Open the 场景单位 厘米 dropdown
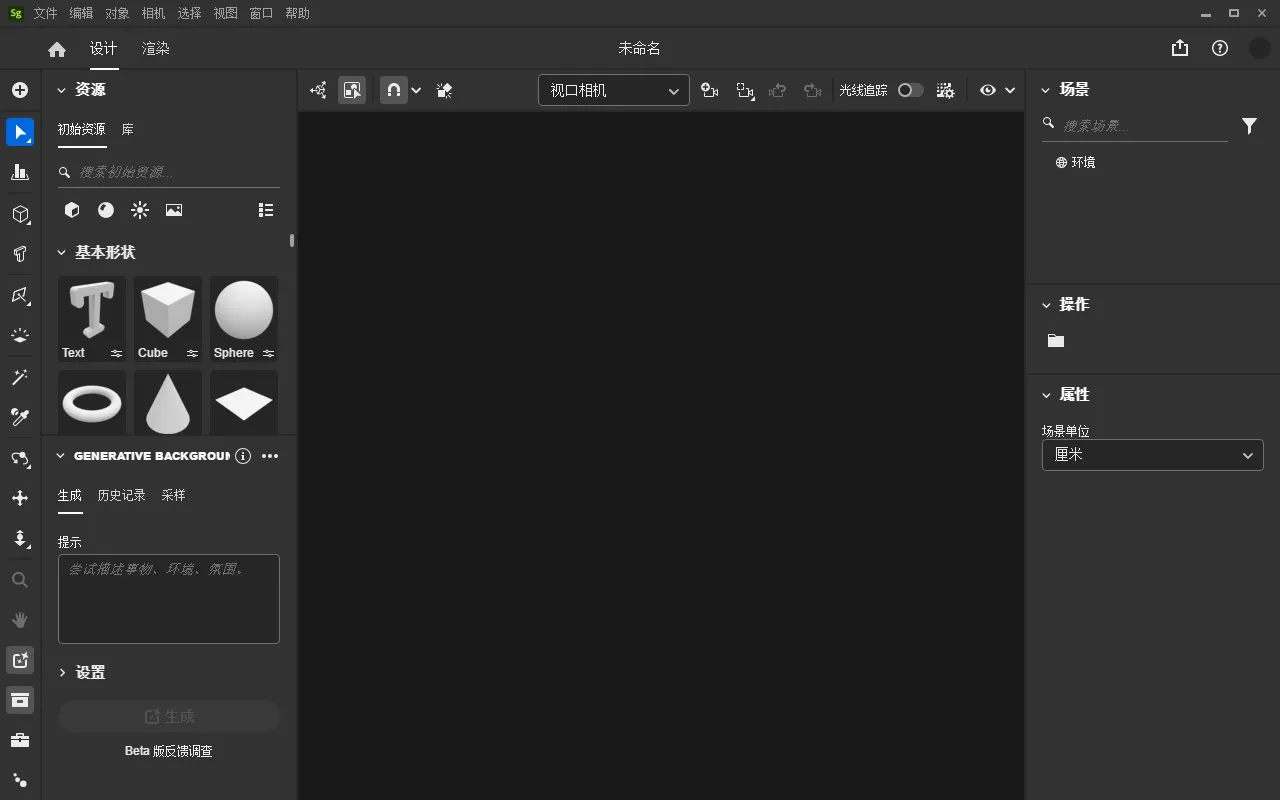 coord(1152,455)
